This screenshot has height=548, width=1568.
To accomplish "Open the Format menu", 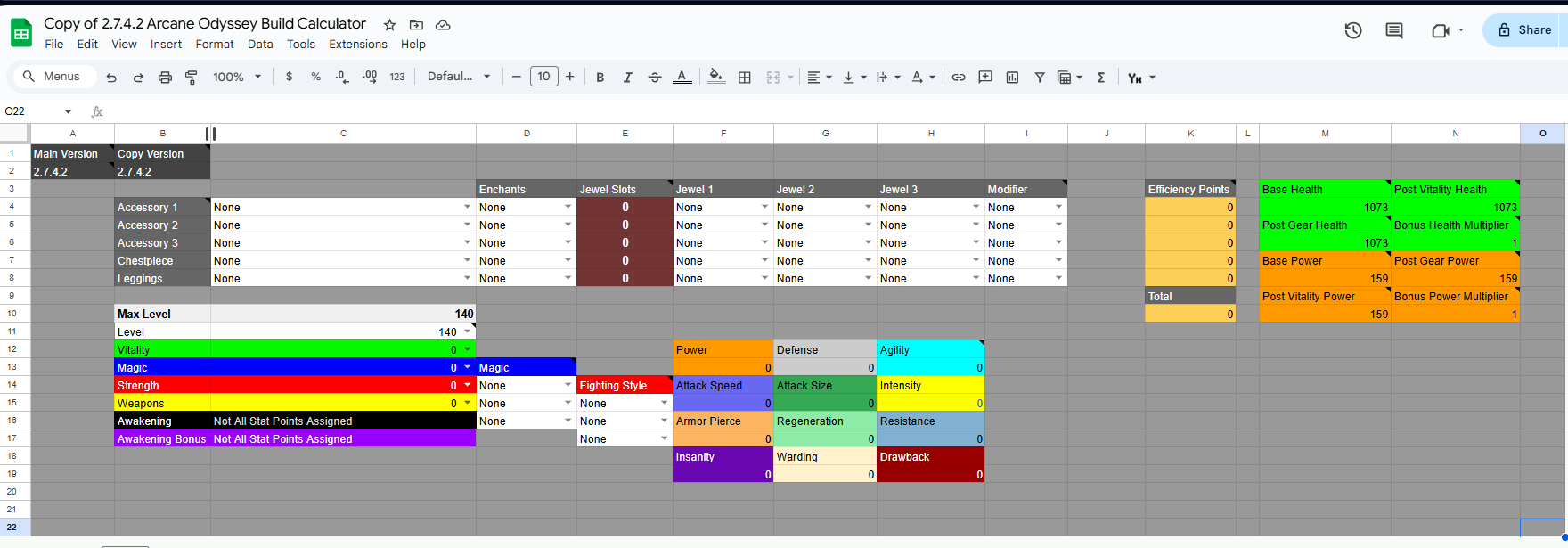I will pos(215,45).
